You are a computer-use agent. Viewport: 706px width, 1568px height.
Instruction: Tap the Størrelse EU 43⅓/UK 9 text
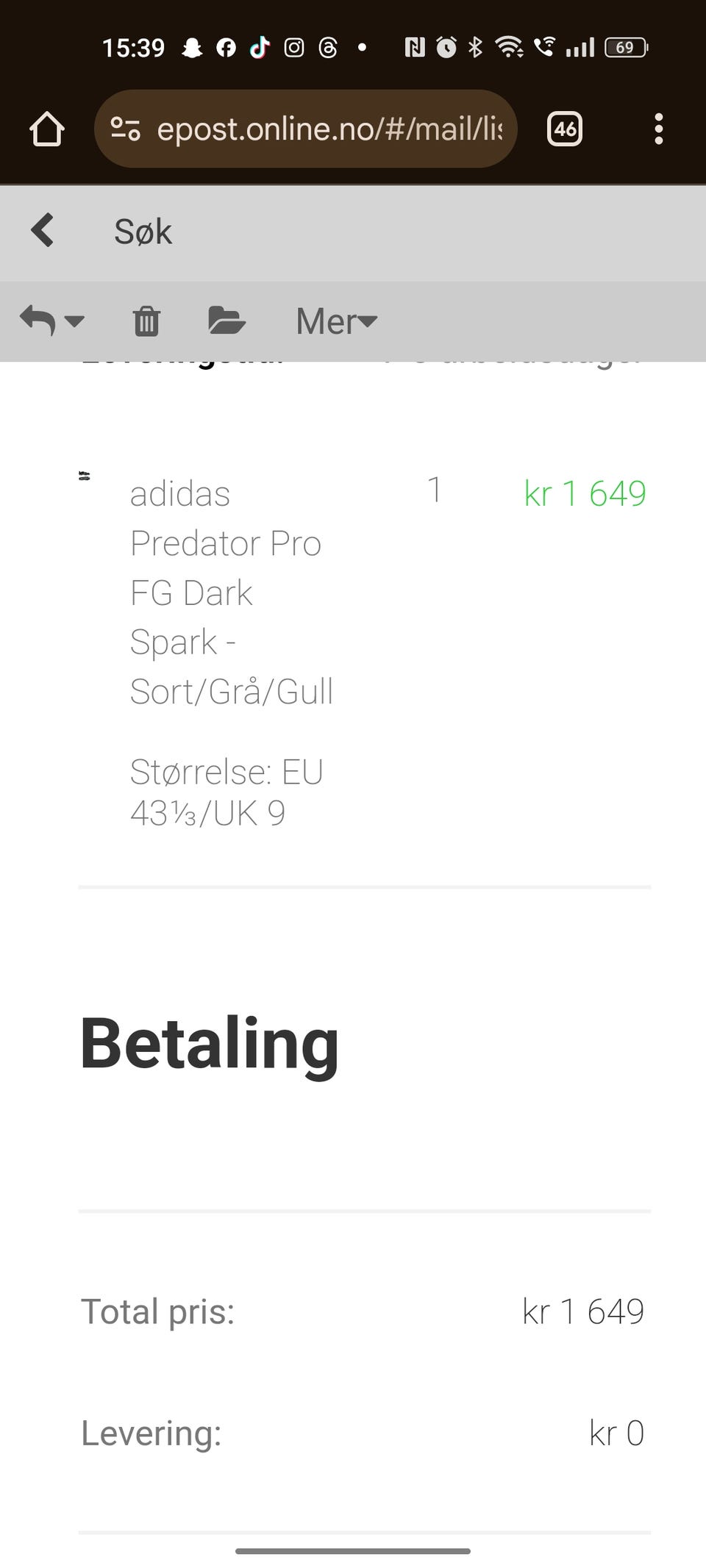(227, 792)
